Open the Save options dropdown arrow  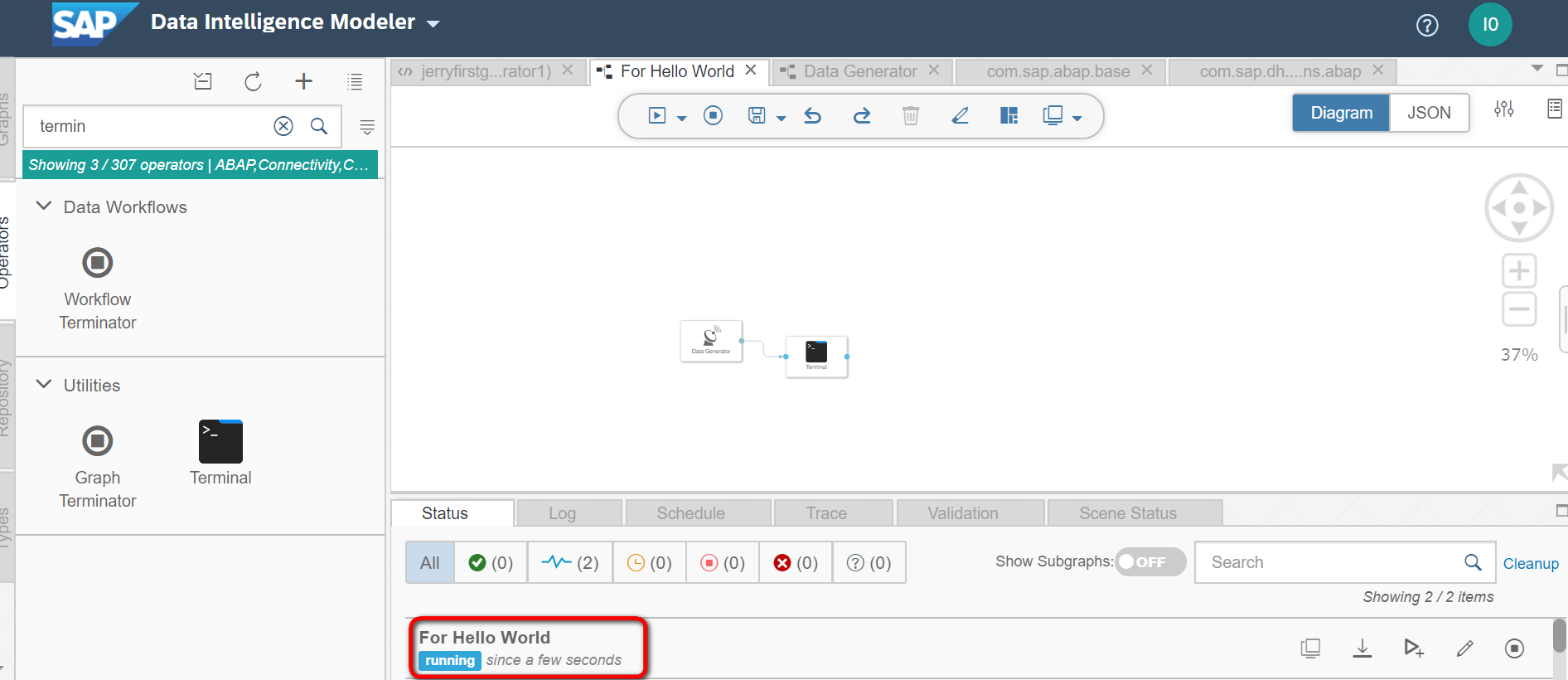782,119
